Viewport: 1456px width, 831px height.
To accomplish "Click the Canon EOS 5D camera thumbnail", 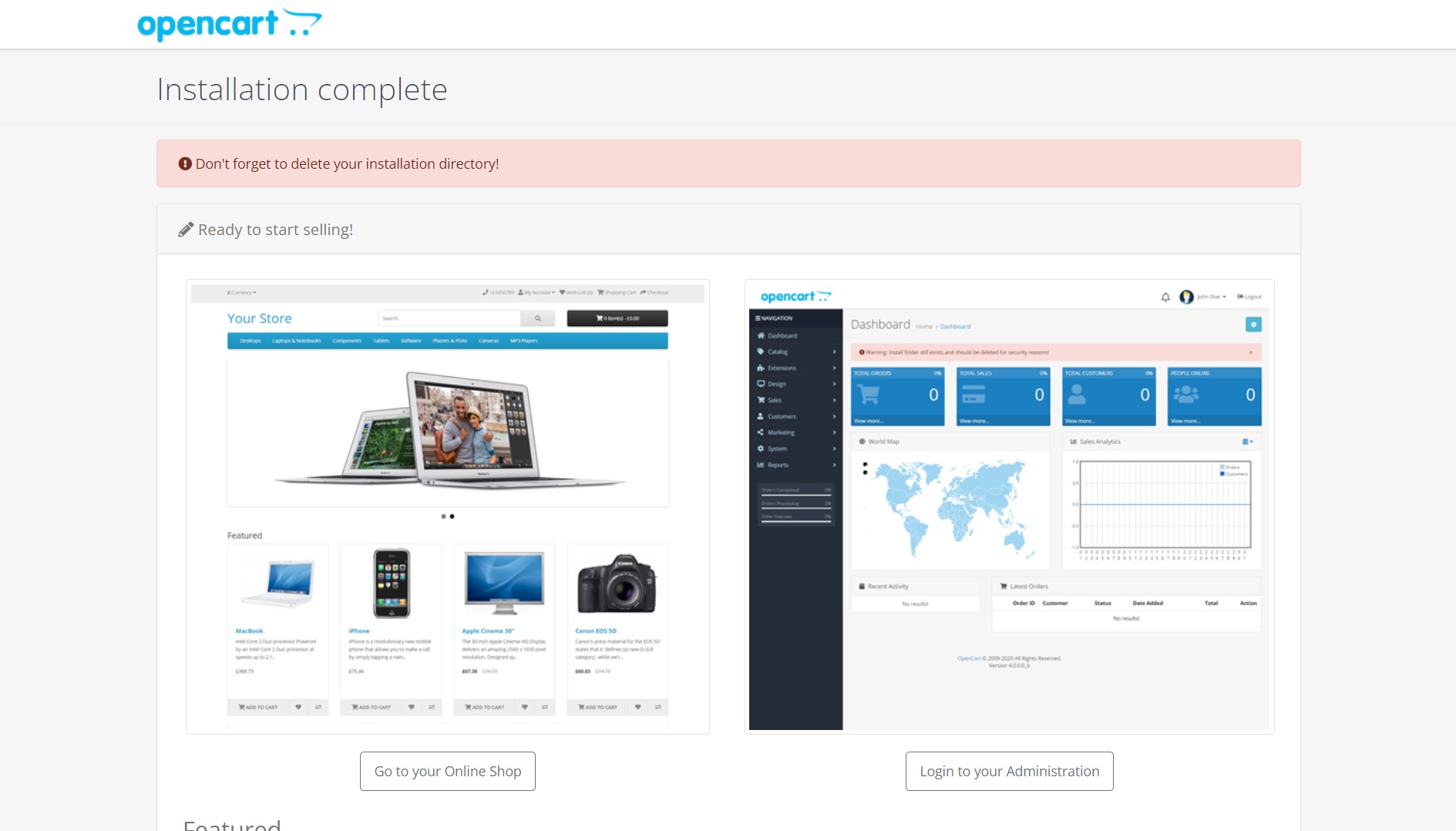I will click(x=617, y=584).
